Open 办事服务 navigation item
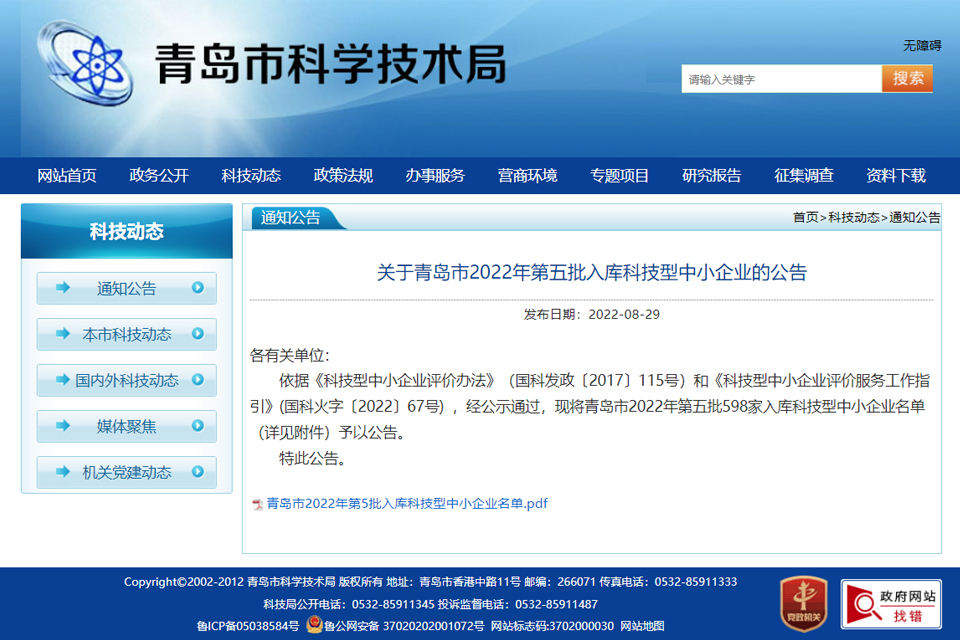This screenshot has height=640, width=960. pos(435,176)
